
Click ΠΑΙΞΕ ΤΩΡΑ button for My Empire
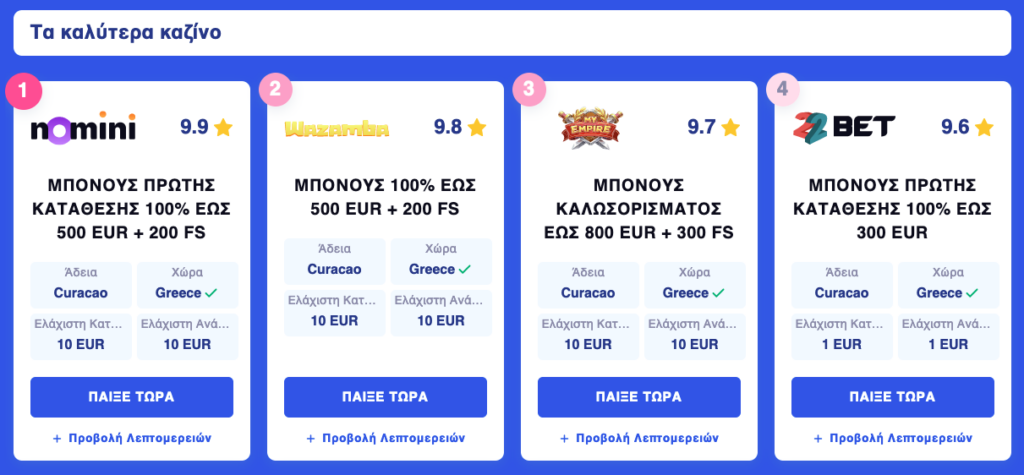(x=639, y=397)
